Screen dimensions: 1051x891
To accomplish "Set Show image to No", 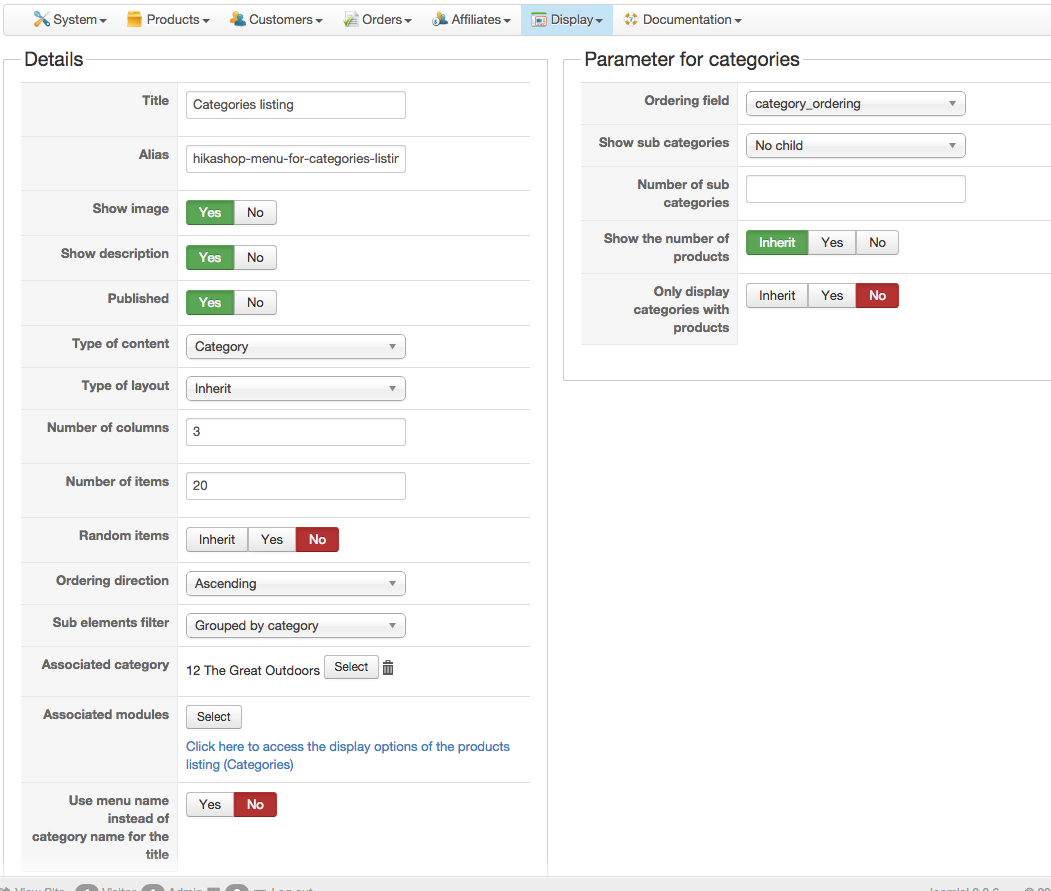I will [255, 213].
